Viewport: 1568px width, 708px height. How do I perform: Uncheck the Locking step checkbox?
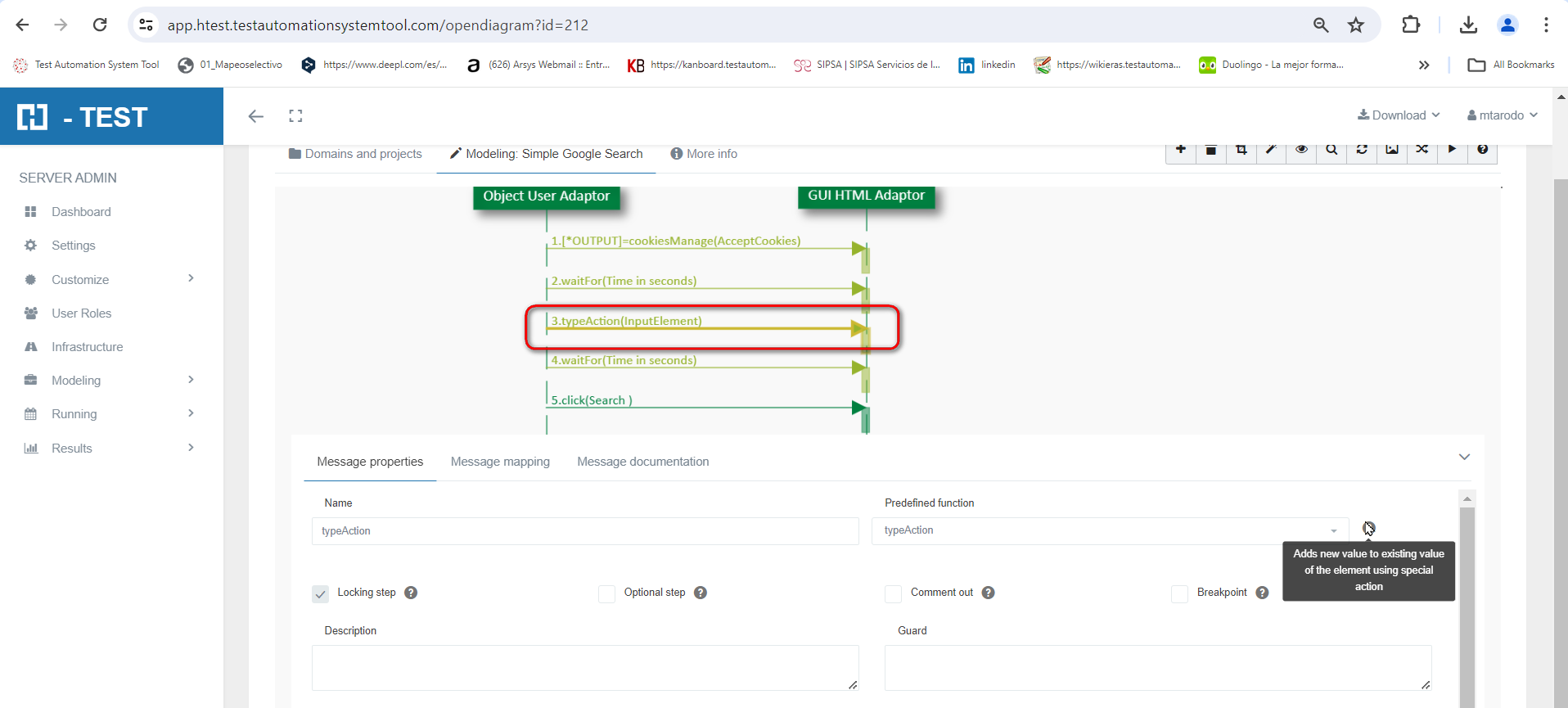point(321,593)
